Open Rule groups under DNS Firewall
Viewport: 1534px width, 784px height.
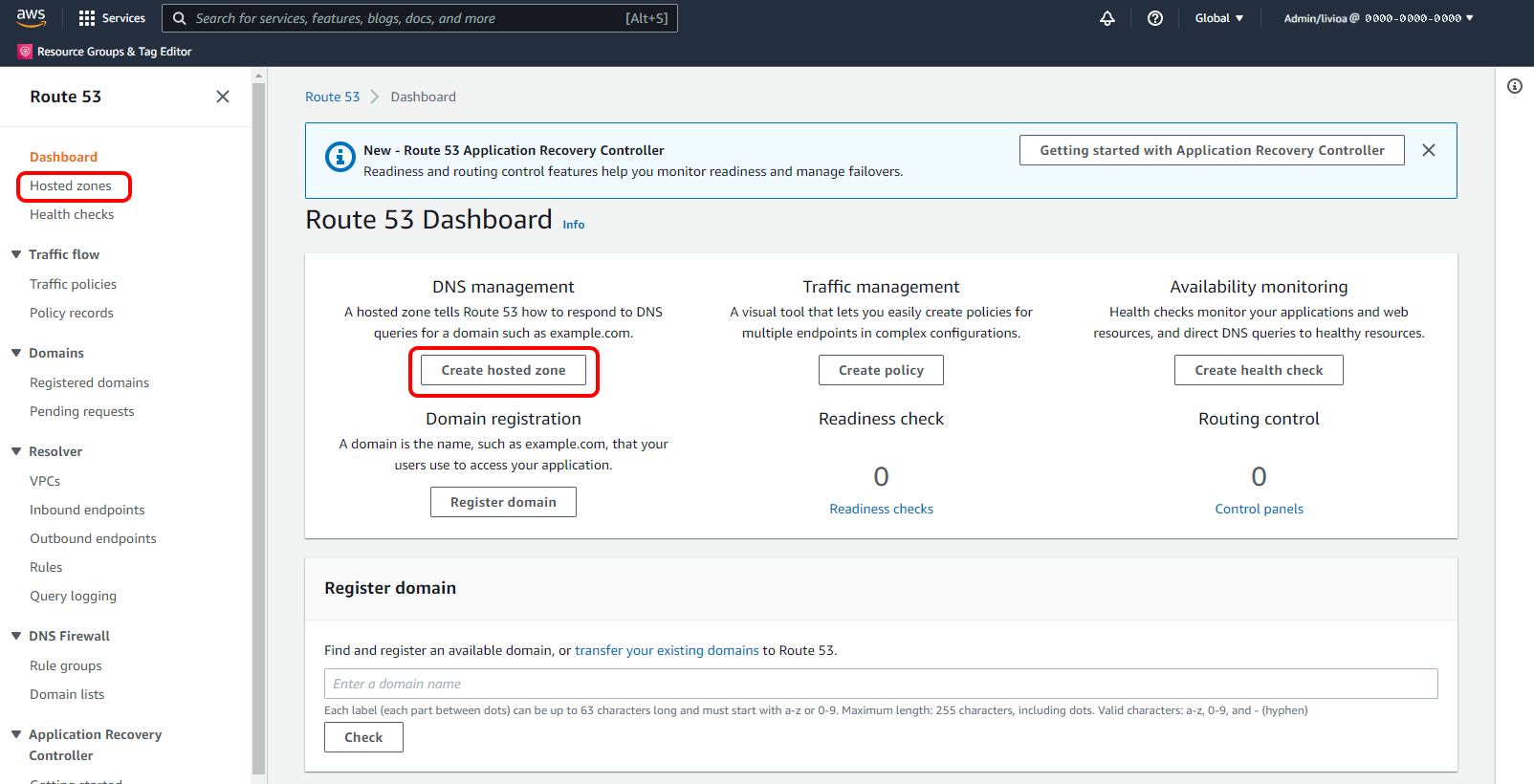[x=65, y=665]
